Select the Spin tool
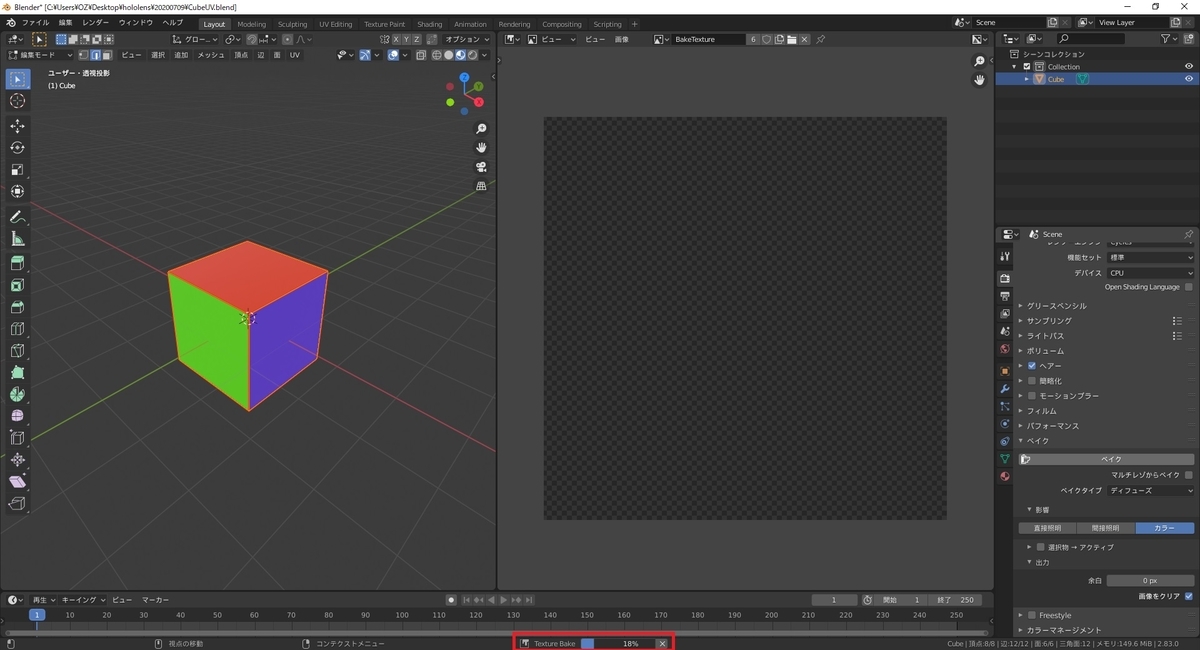The width and height of the screenshot is (1200, 650). point(17,395)
